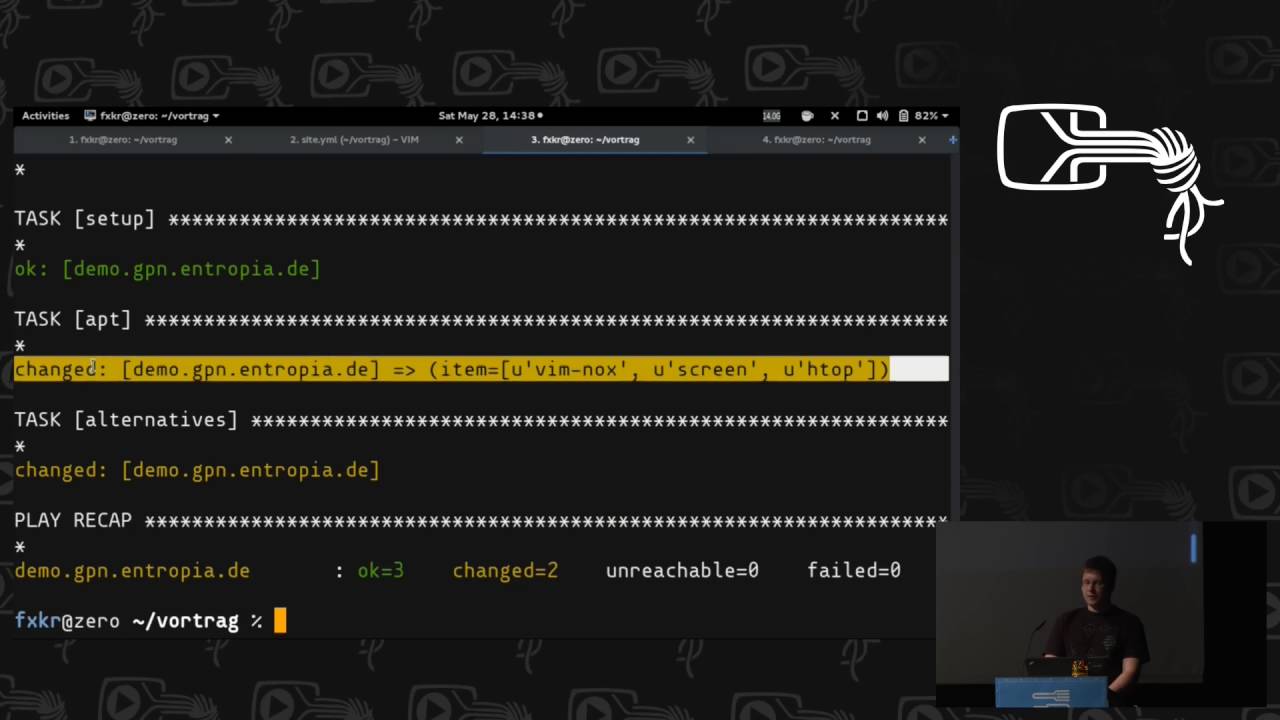Click ok: [demo.gpn.entropia.de] text
Screen dimensions: 1280x720
click(x=167, y=269)
